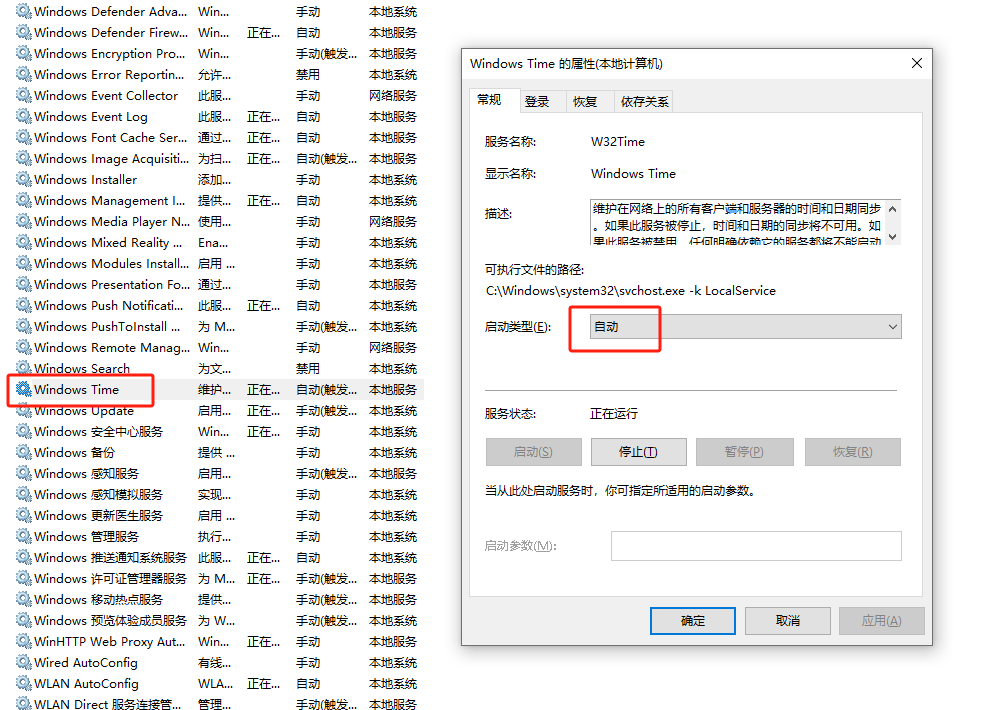Click gear icon beside Windows Media Player Network
997x710 pixels.
click(x=24, y=221)
